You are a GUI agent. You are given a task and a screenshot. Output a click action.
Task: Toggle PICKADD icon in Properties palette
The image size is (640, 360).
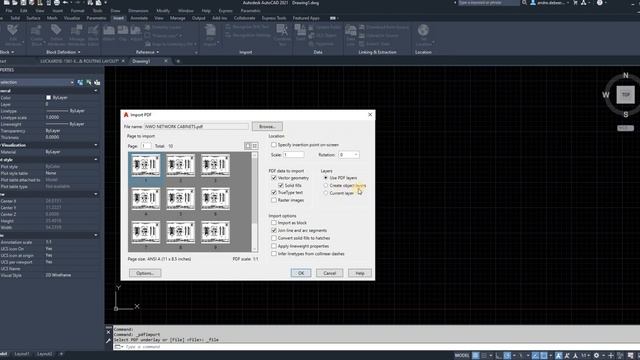pos(80,82)
